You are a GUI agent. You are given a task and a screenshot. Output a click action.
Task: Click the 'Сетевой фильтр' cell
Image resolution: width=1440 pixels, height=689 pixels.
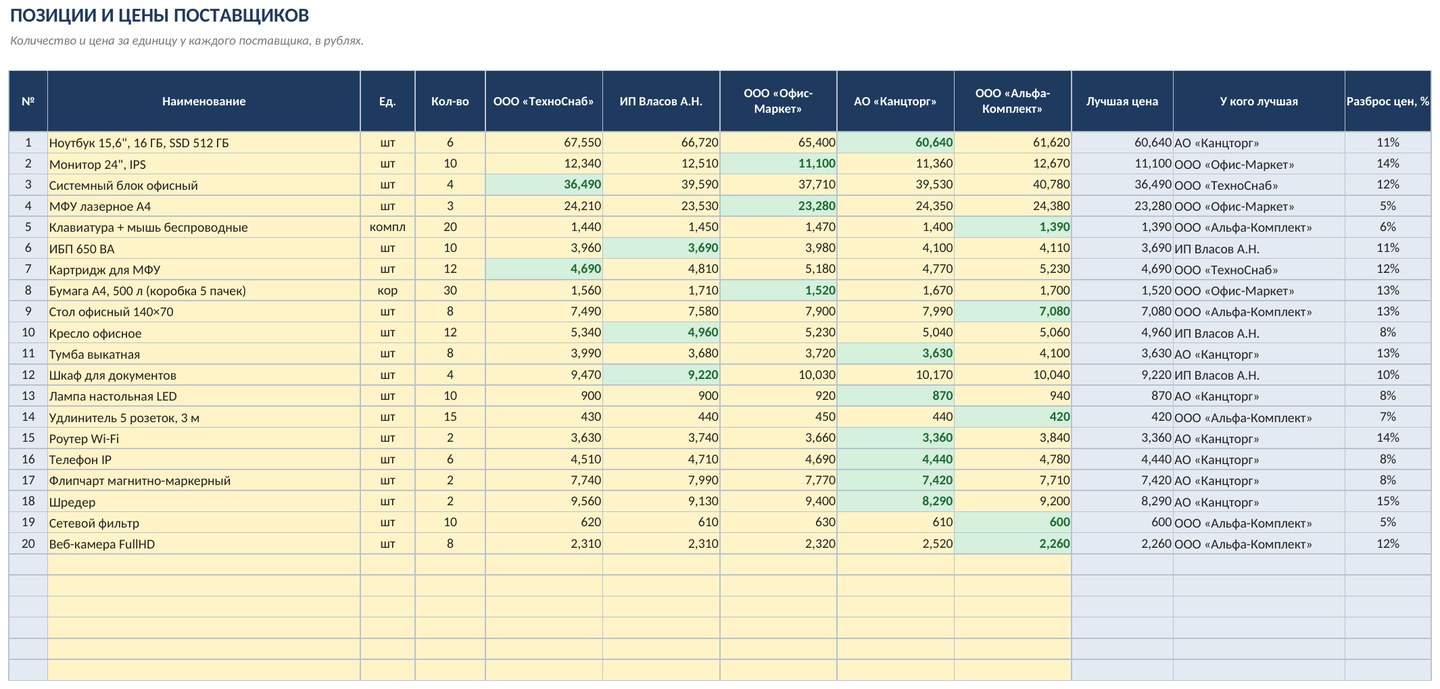pyautogui.click(x=204, y=523)
